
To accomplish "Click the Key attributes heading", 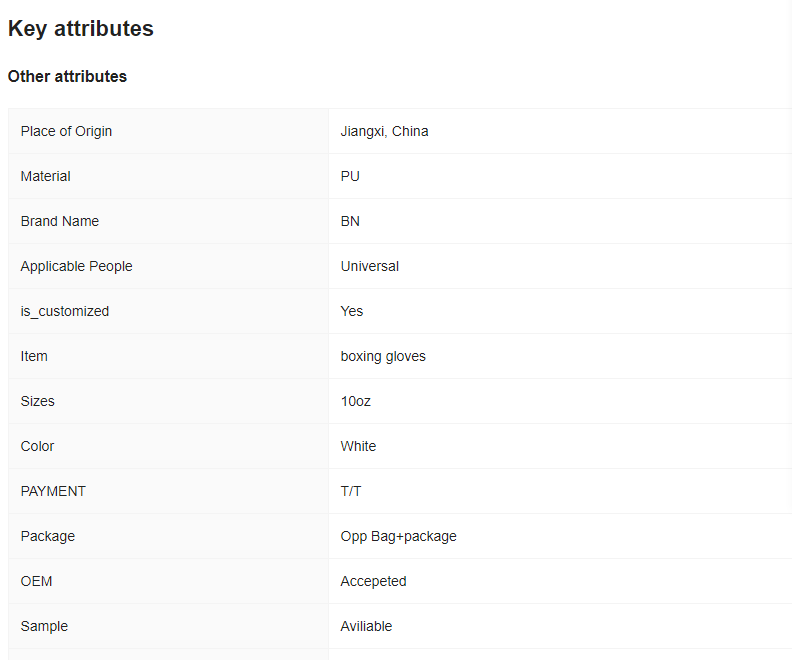I will tap(81, 29).
